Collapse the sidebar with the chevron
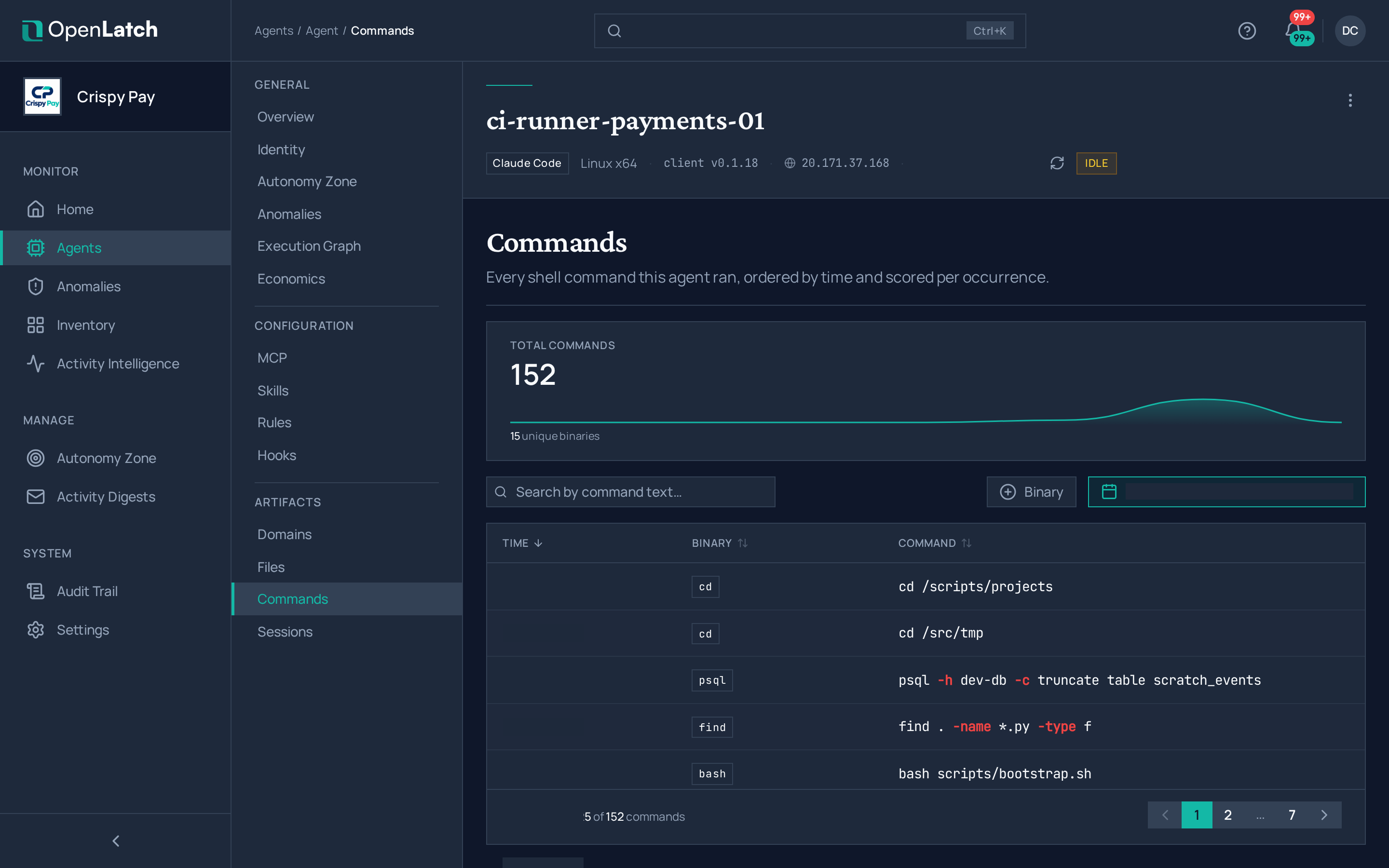 pyautogui.click(x=116, y=841)
